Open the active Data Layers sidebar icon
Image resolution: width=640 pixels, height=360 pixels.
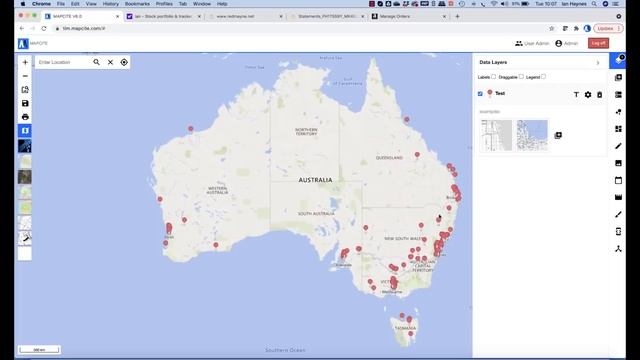coord(618,60)
